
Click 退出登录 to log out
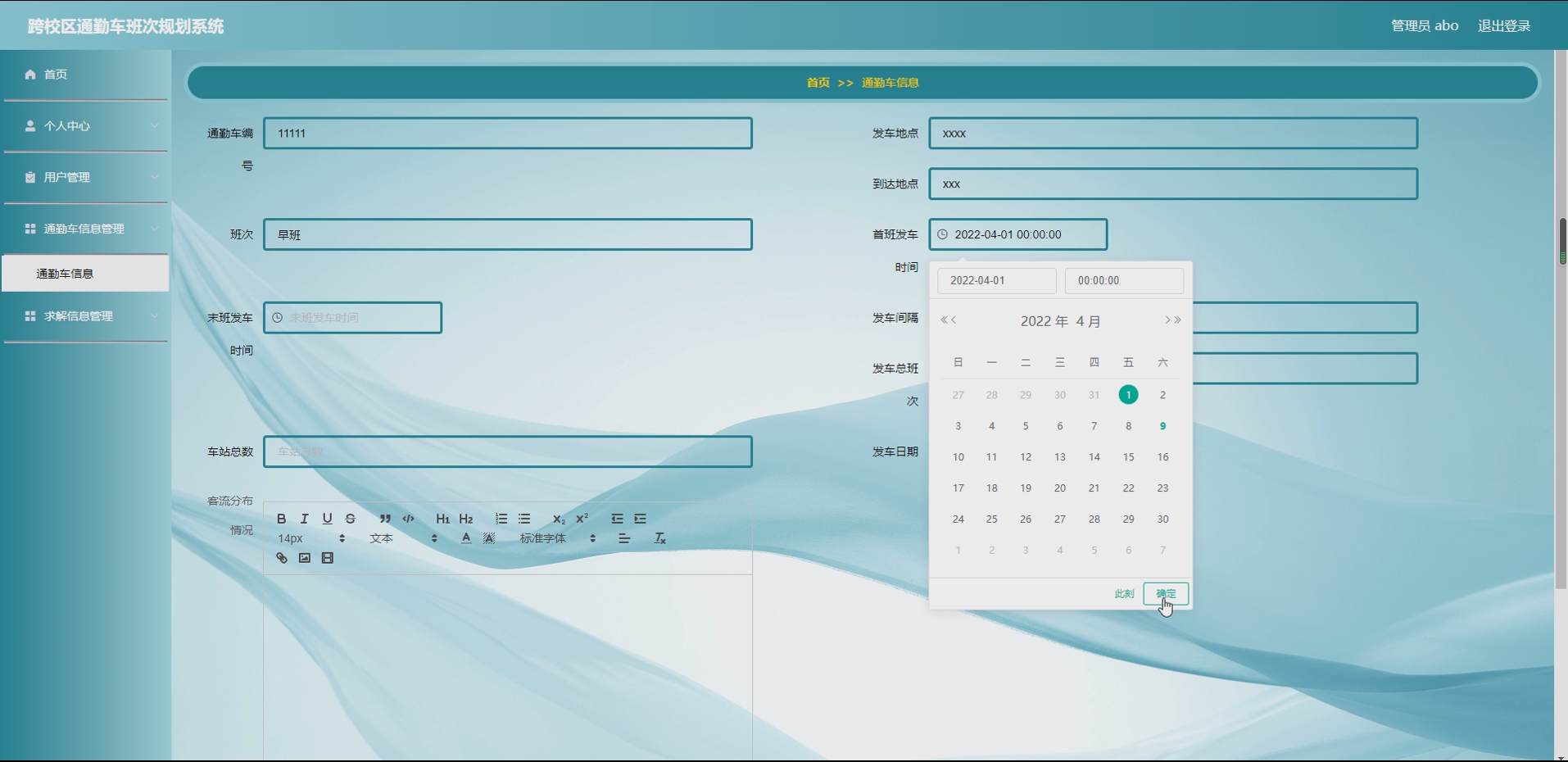1504,26
